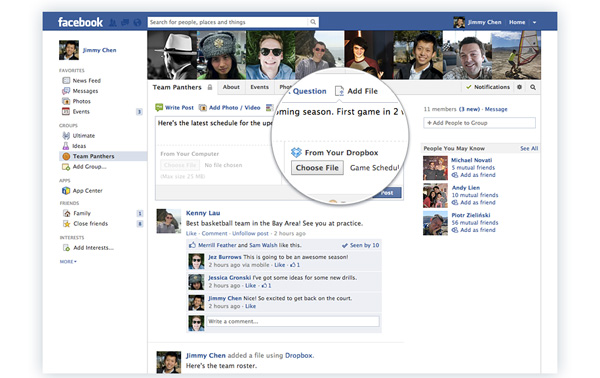Screen dimensions: 600x378
Task: Click the Write a comment field
Action: (x=293, y=321)
